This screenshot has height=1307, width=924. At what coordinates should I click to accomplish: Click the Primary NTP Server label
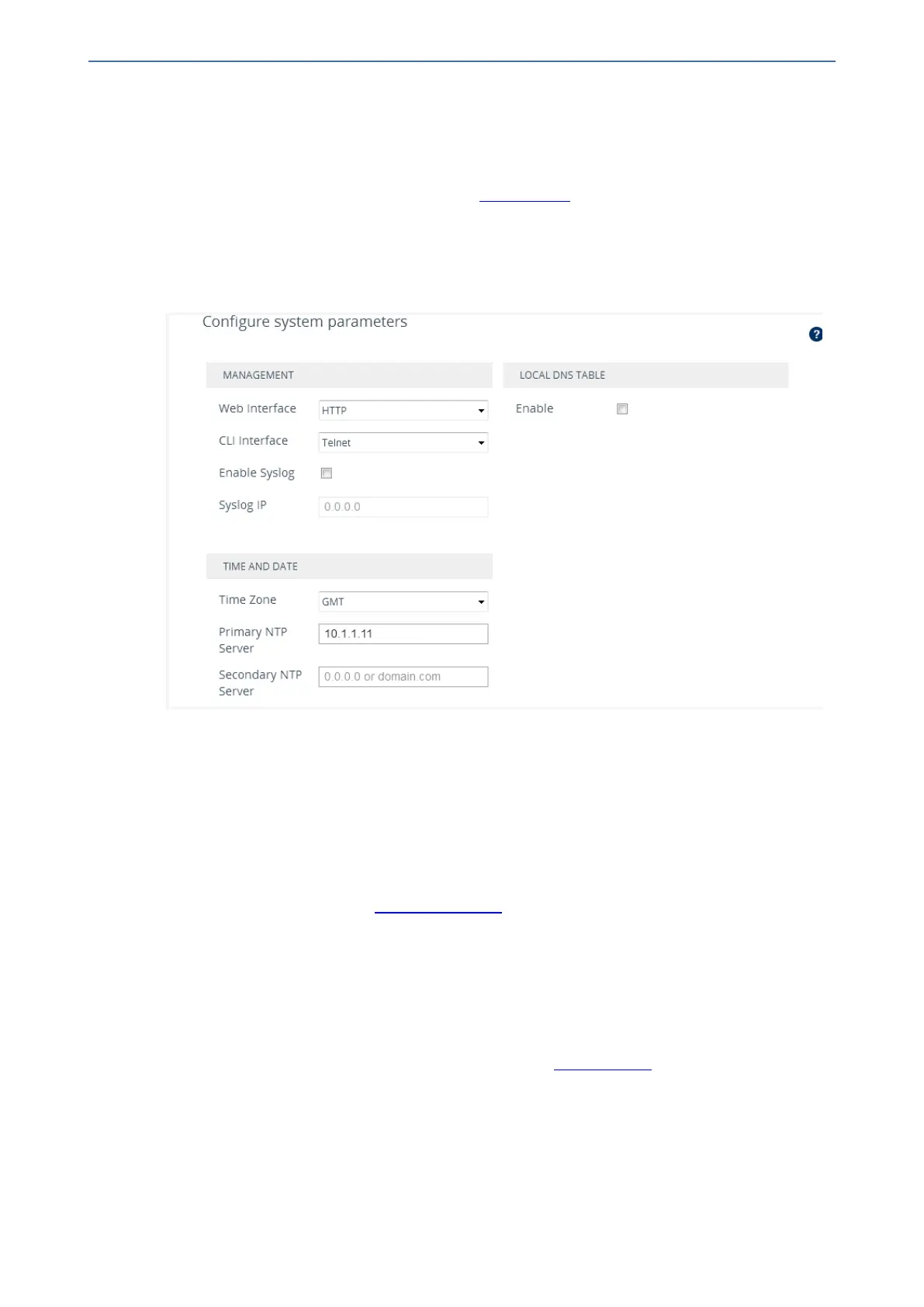point(253,640)
